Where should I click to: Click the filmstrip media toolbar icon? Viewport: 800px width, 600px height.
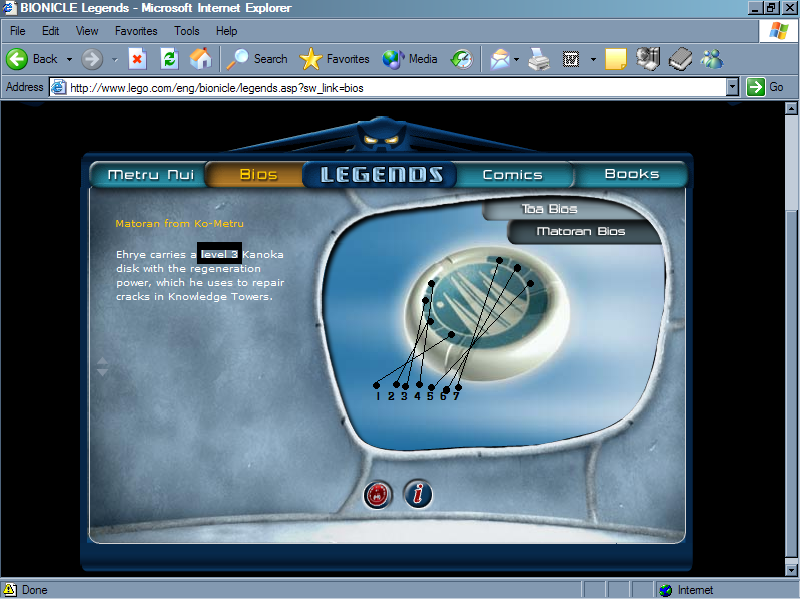coord(648,59)
